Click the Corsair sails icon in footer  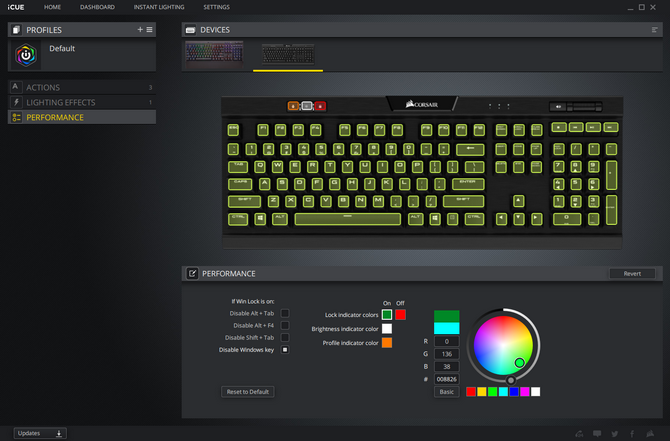650,433
